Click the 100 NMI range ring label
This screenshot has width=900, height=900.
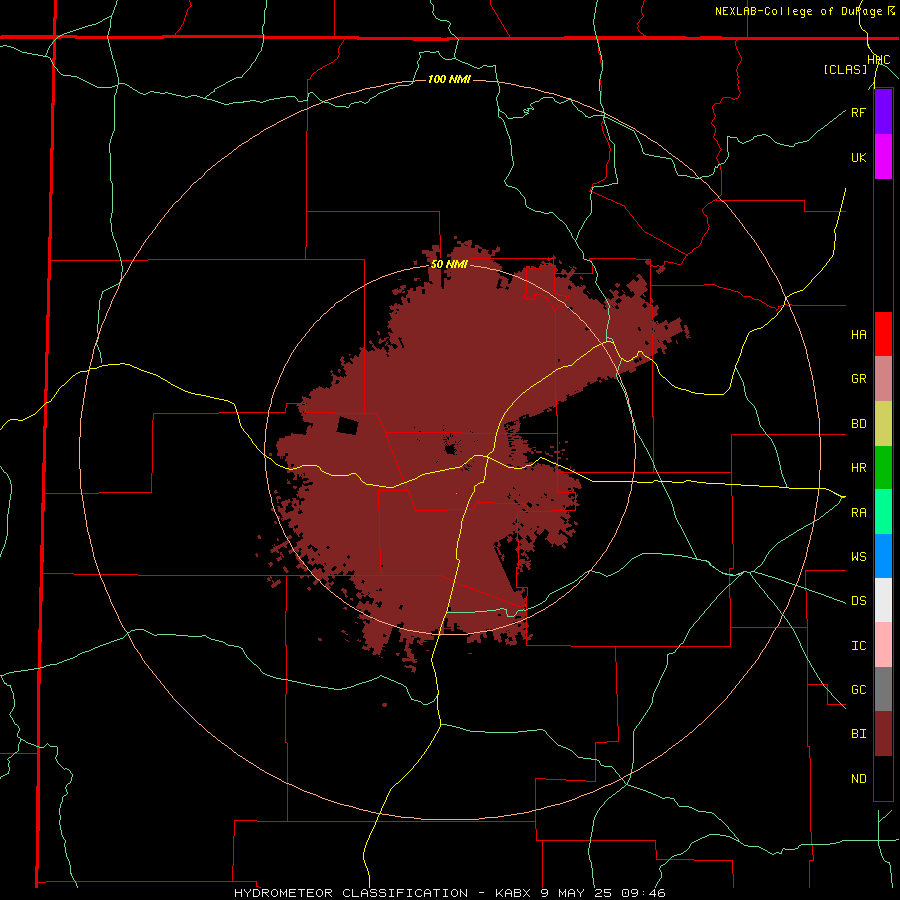click(449, 79)
